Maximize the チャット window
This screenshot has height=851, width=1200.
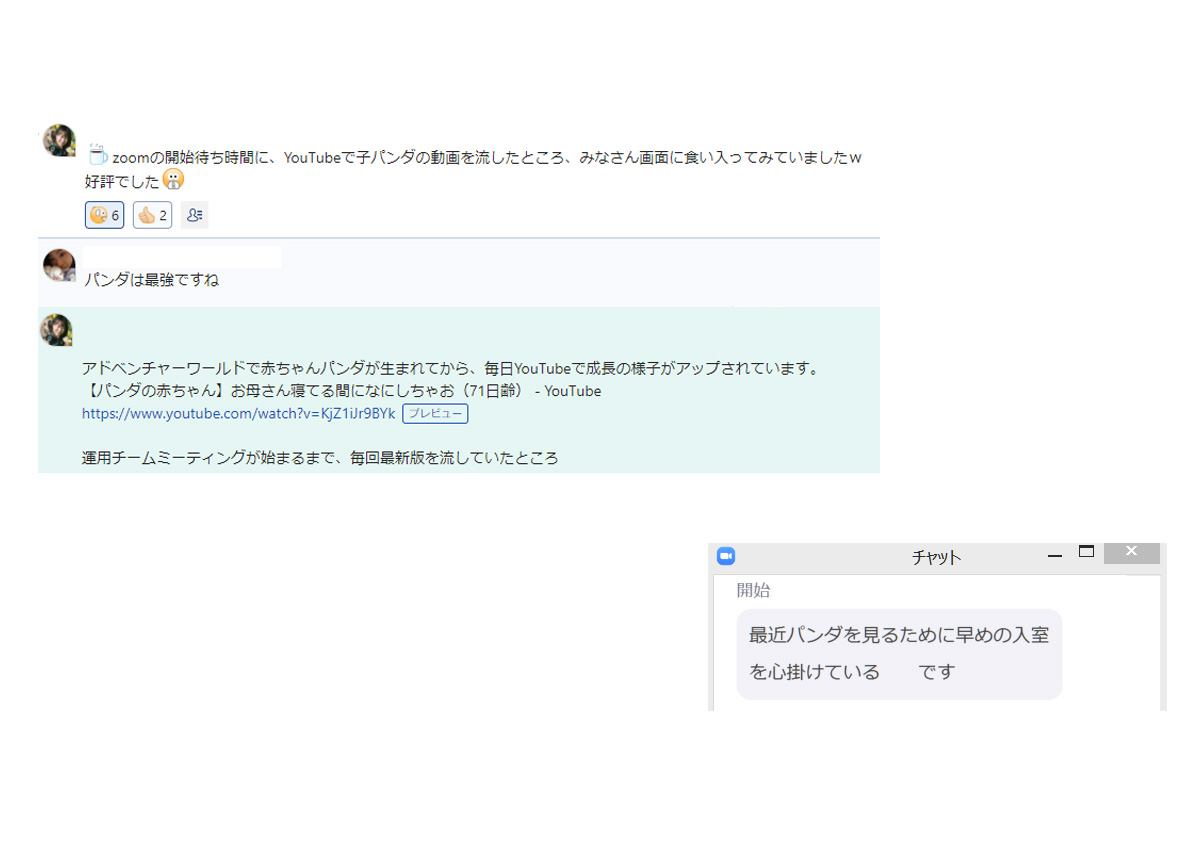coord(1087,551)
